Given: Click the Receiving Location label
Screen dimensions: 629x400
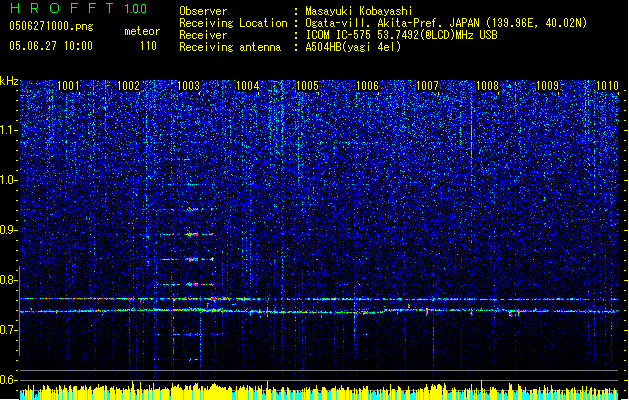Looking at the screenshot, I should point(233,23).
